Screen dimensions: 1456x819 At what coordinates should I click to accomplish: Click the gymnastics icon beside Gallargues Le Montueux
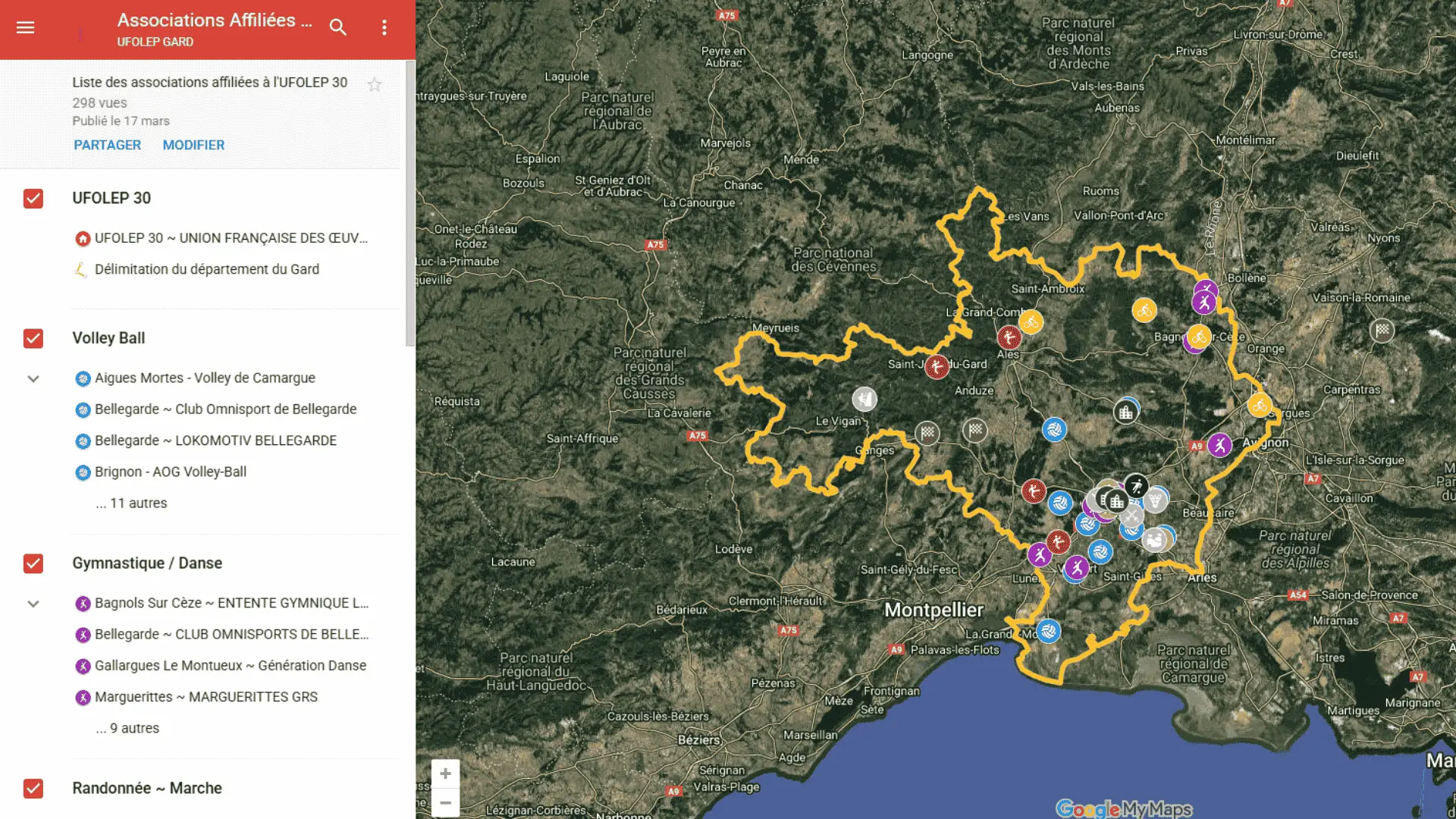pos(83,667)
